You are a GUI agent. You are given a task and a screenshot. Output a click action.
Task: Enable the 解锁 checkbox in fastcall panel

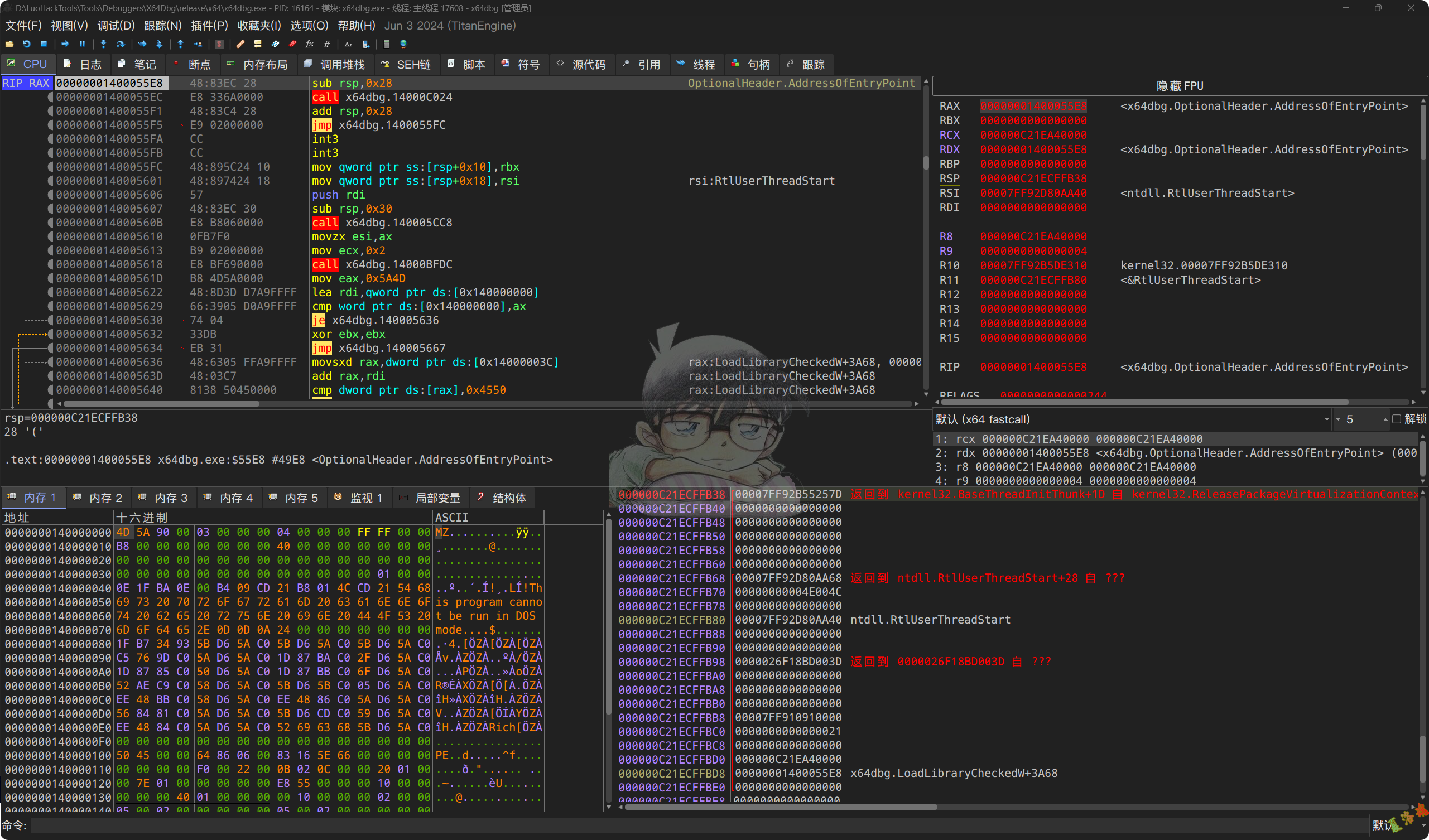coord(1398,419)
